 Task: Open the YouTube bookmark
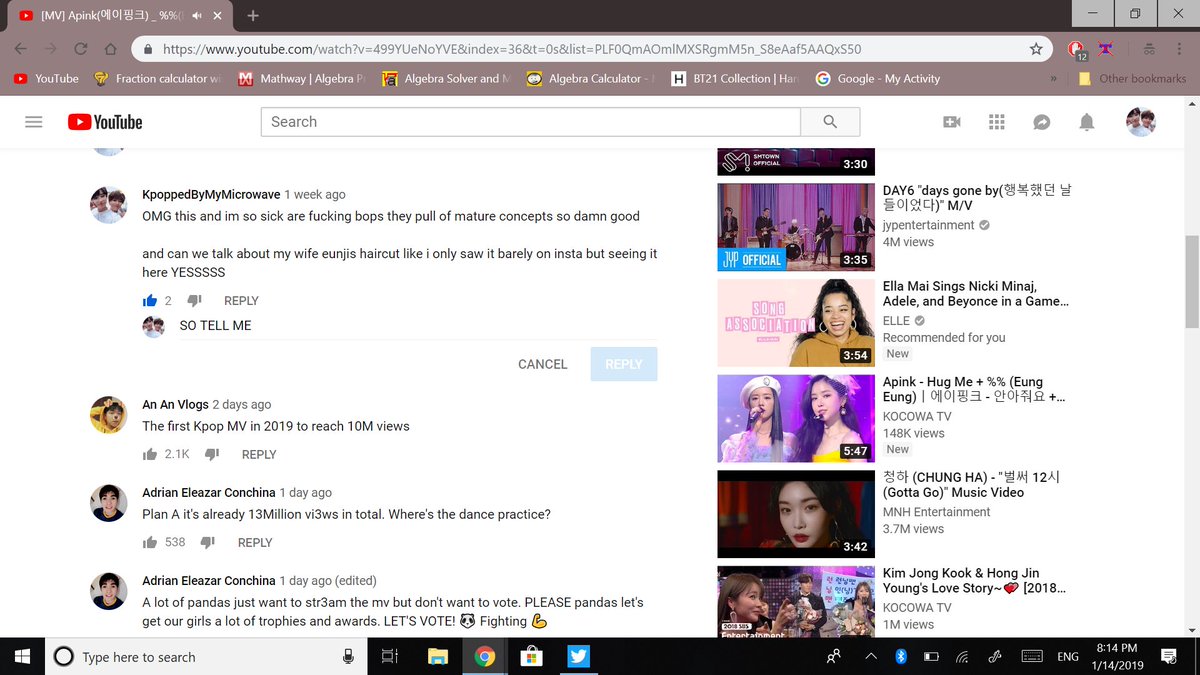47,78
